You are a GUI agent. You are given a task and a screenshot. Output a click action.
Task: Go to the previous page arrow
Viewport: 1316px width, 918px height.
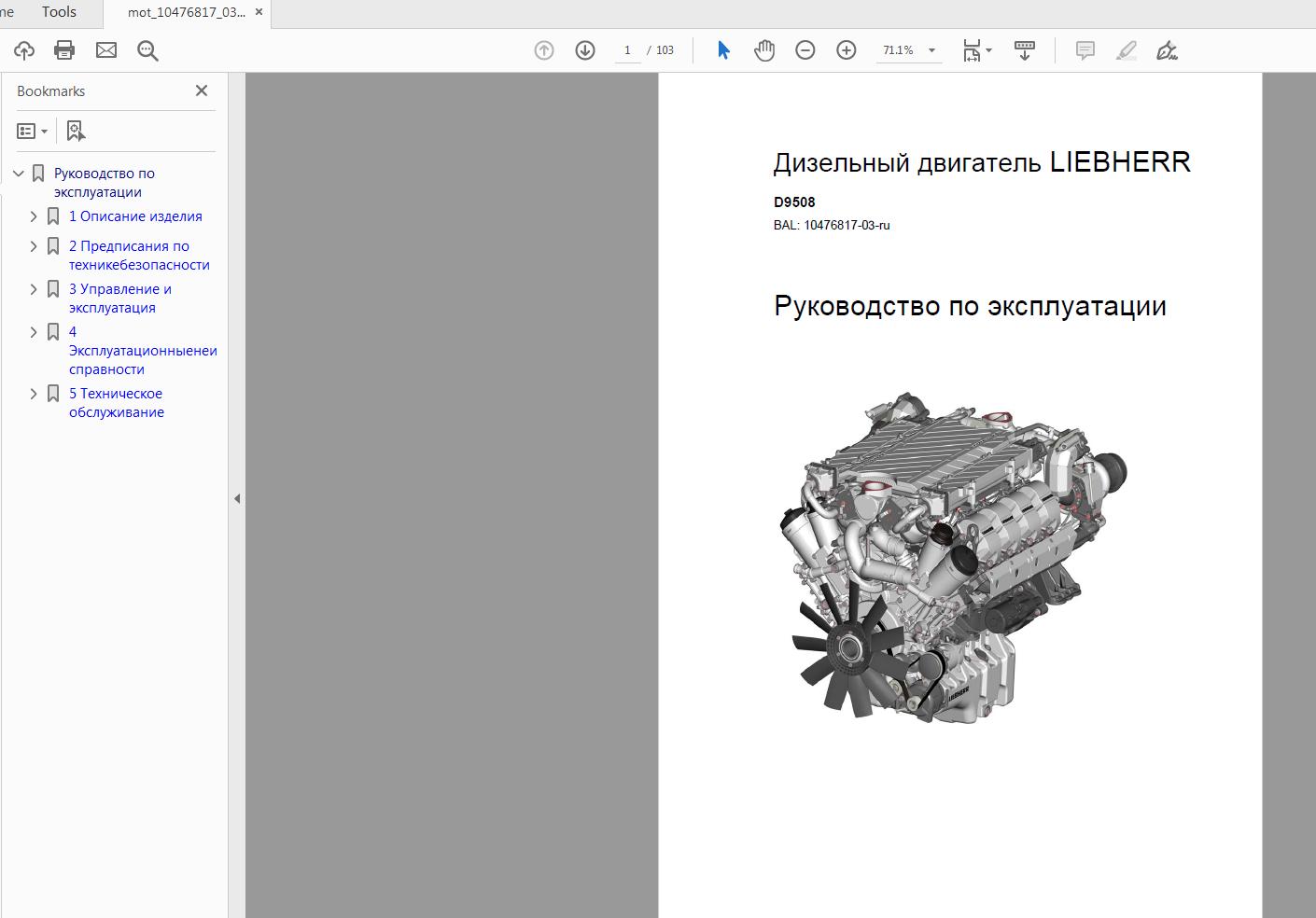[543, 49]
